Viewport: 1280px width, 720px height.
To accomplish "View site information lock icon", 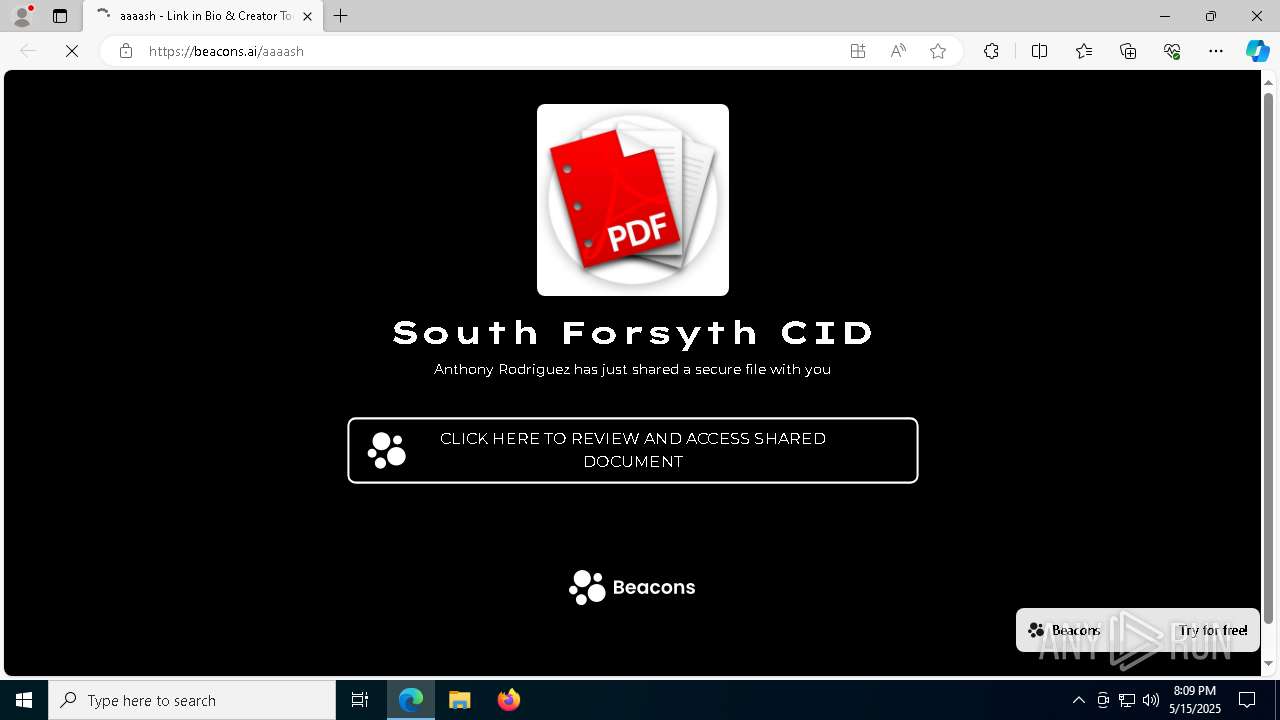I will pyautogui.click(x=126, y=51).
